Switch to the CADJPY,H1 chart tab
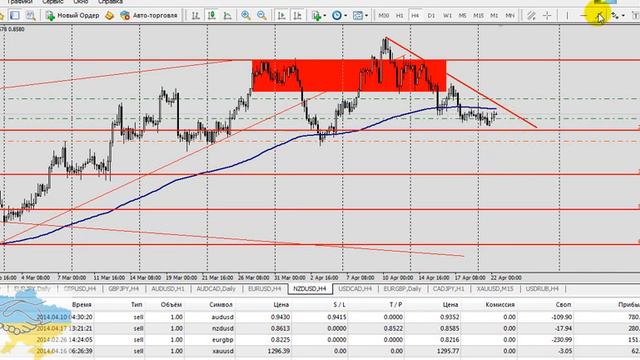The height and width of the screenshot is (360, 640). 449,289
